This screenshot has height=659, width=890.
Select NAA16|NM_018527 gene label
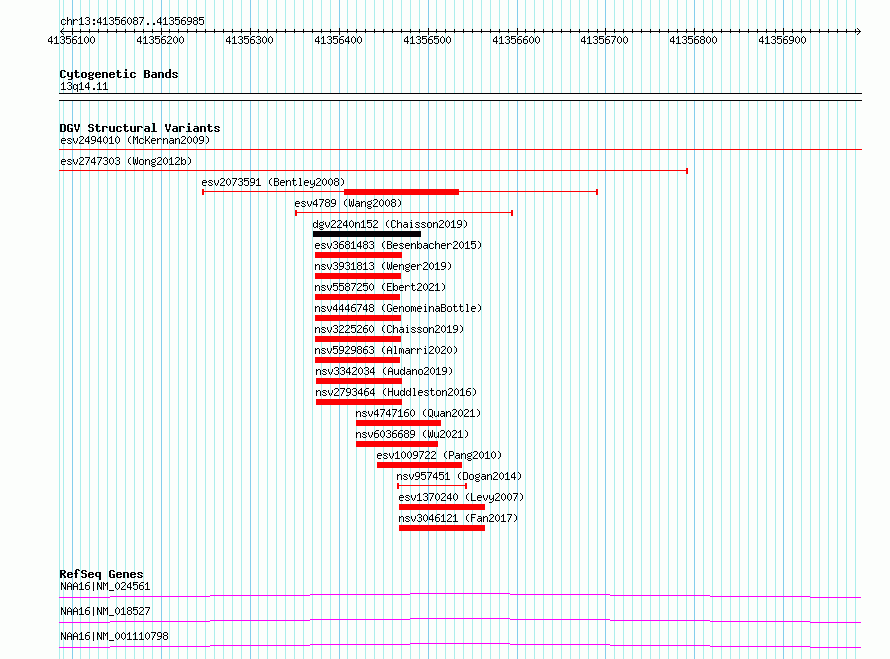point(105,611)
